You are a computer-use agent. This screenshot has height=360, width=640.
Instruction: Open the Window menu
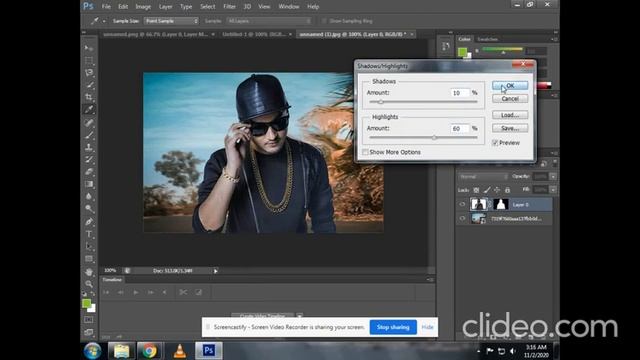click(x=289, y=7)
